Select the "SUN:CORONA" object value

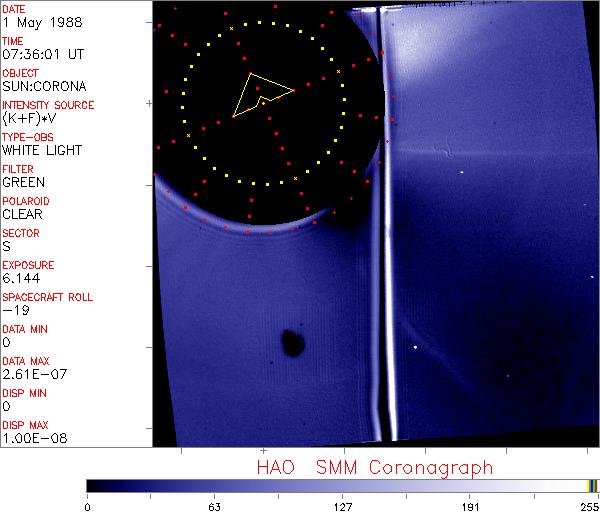pyautogui.click(x=41, y=86)
